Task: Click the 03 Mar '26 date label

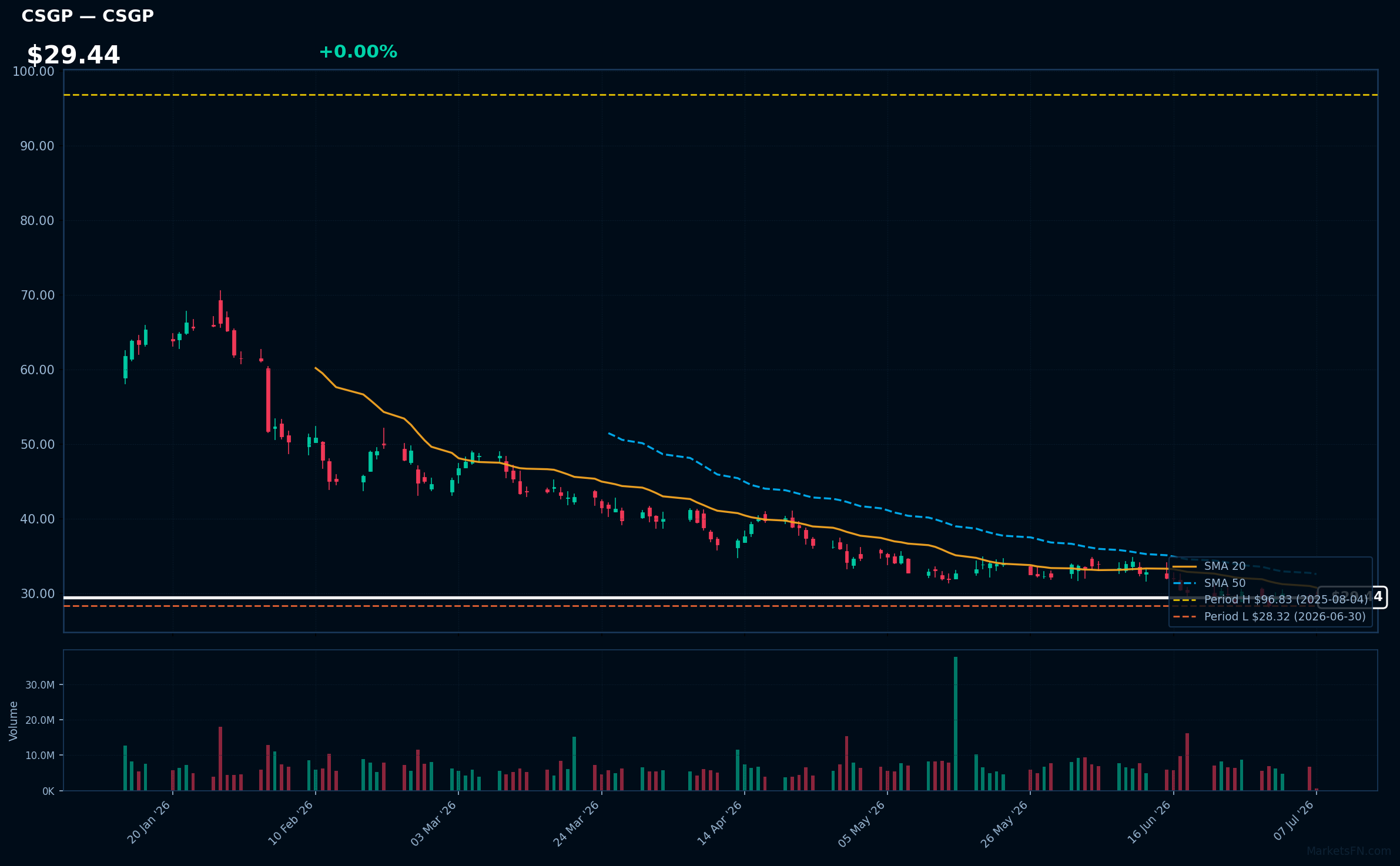Action: [x=434, y=823]
